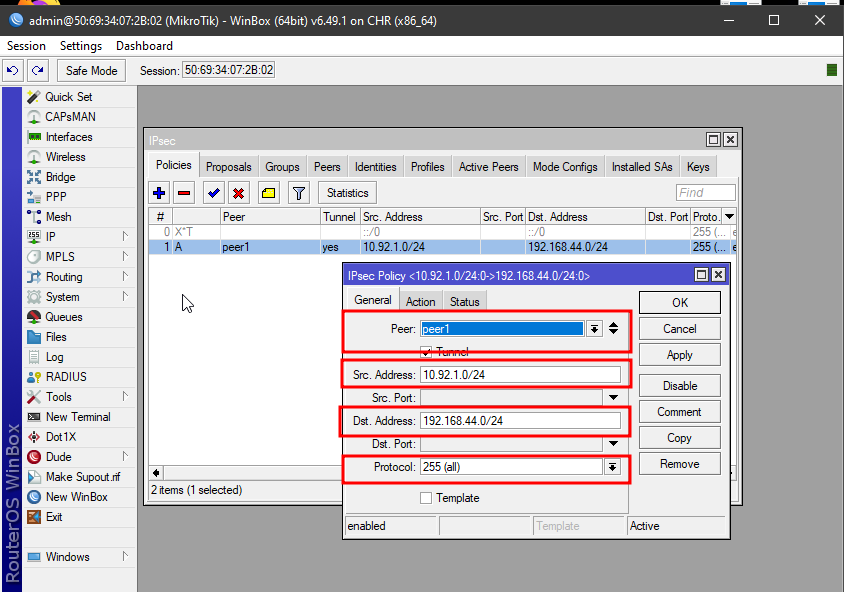Click the Undo arrow in toolbar
This screenshot has width=844, height=592.
coord(13,71)
